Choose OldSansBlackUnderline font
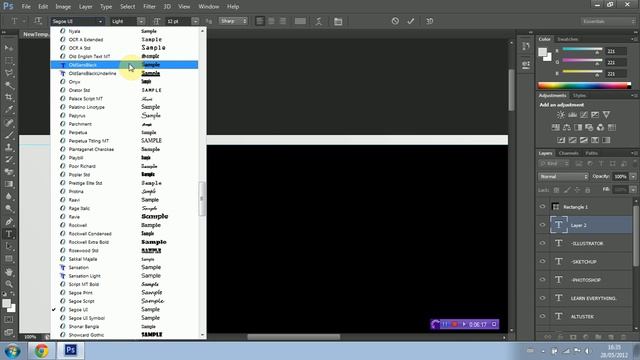 [x=124, y=73]
